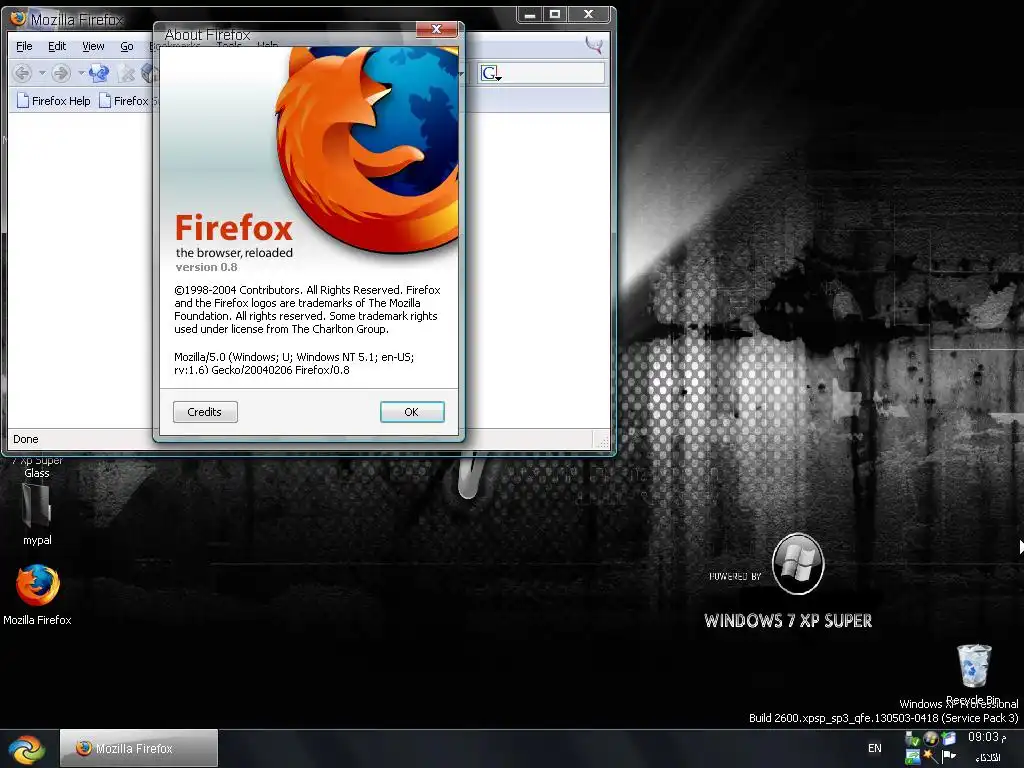Click the network connection tray icon
The width and height of the screenshot is (1024, 768).
[x=912, y=758]
